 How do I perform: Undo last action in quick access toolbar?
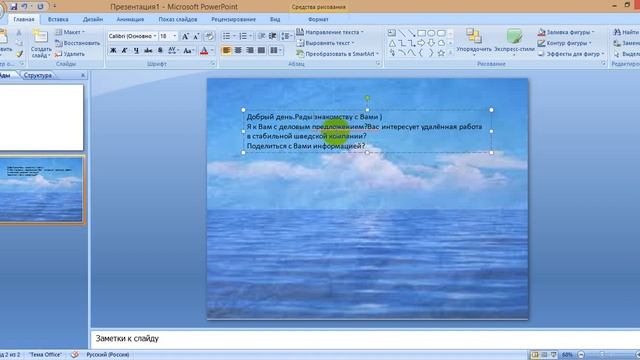coord(24,7)
